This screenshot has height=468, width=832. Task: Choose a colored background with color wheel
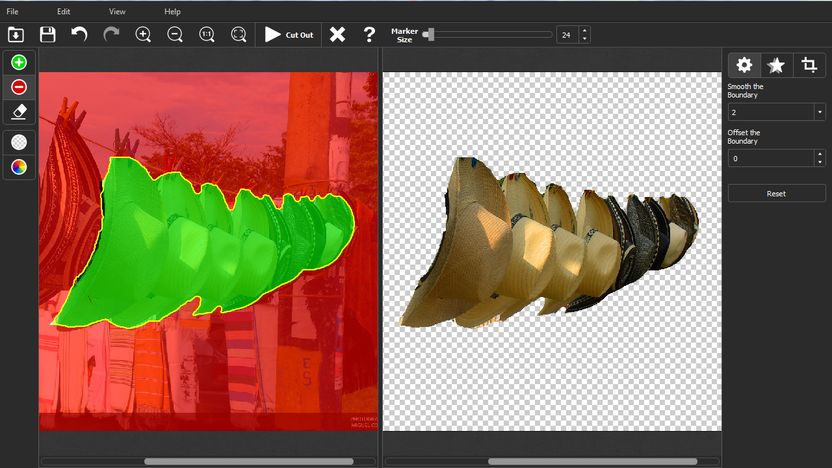[x=19, y=167]
